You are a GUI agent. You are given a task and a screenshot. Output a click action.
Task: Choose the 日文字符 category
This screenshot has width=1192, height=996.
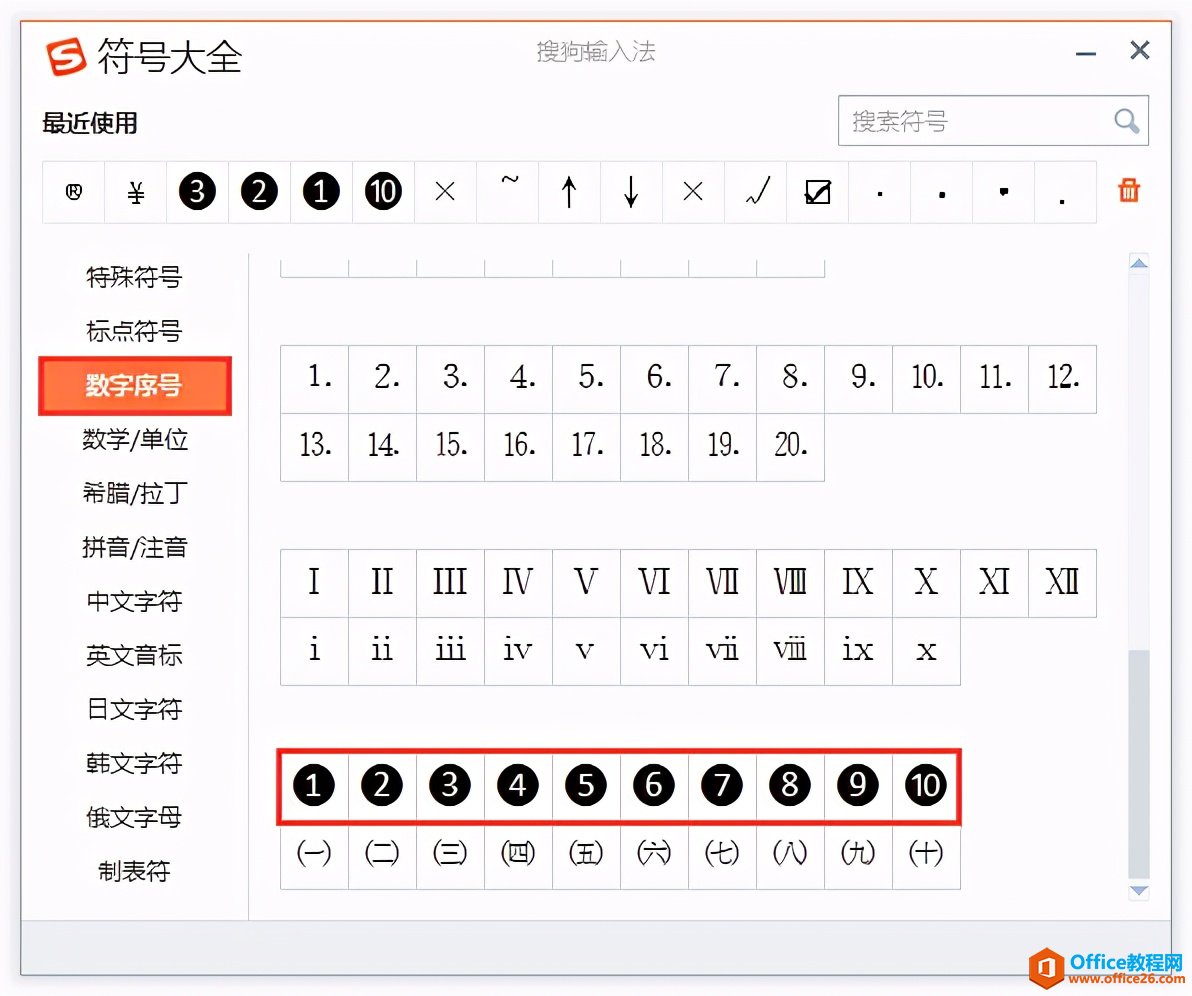click(x=135, y=709)
